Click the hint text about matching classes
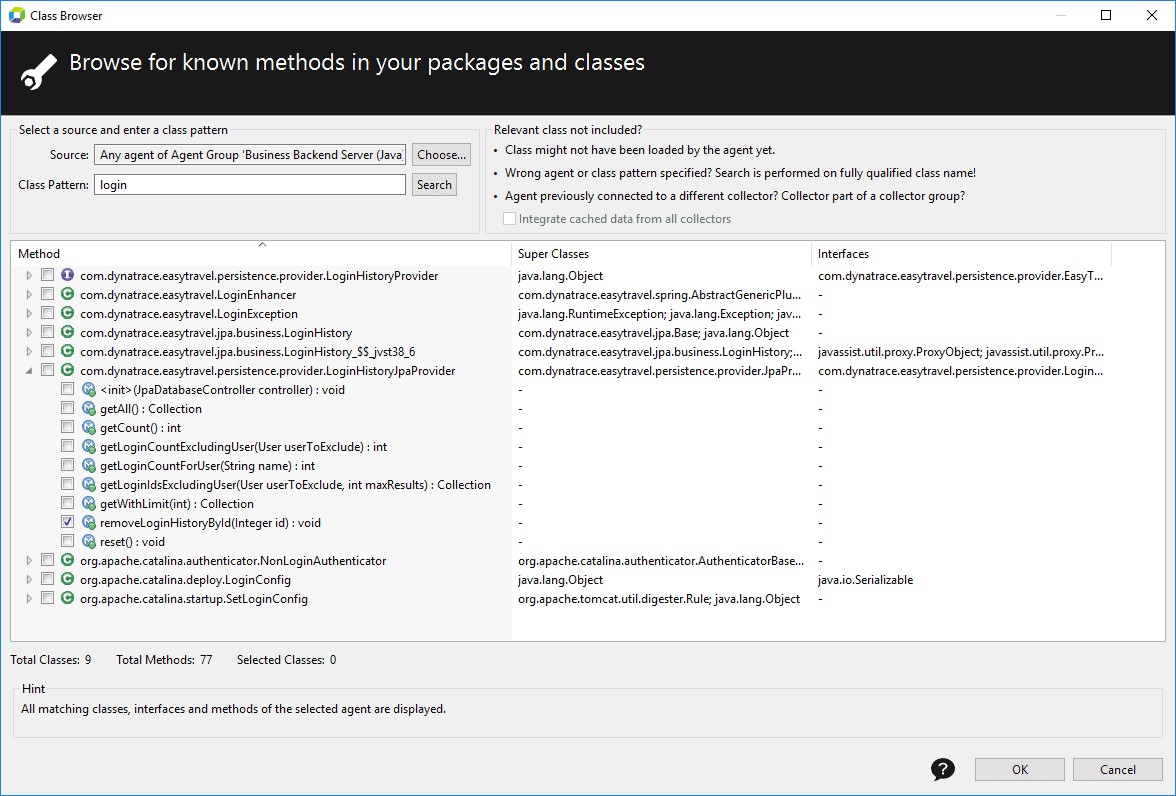 click(x=233, y=708)
